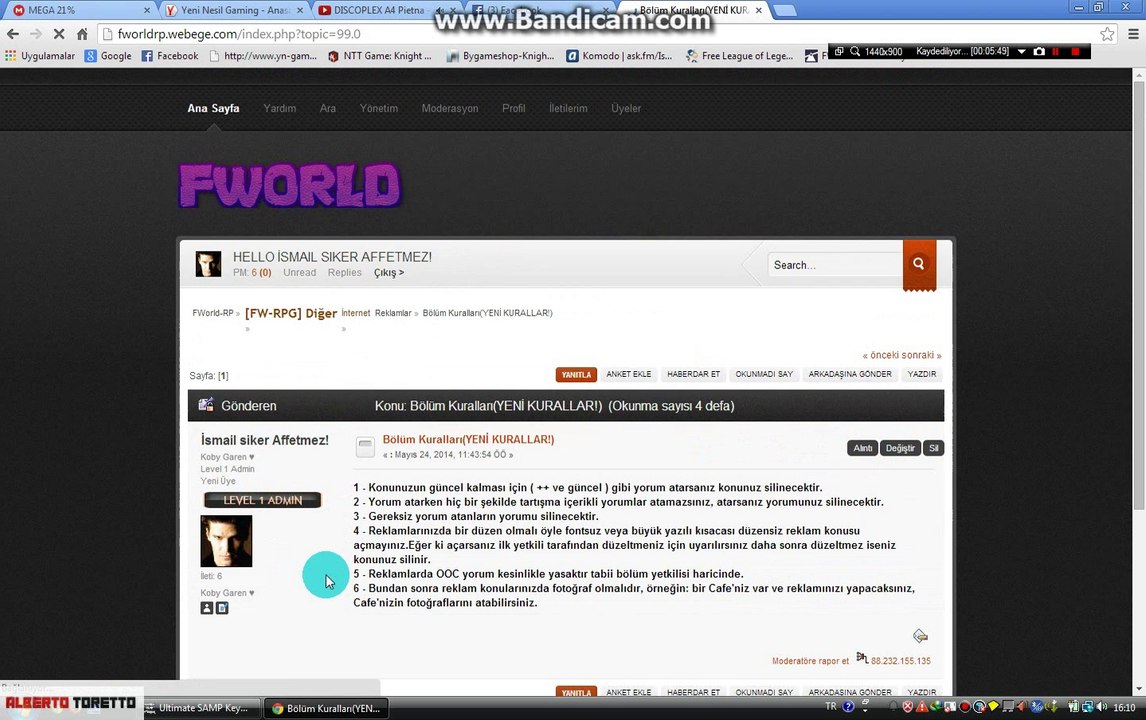This screenshot has width=1146, height=720.
Task: Click the top ANKET EKLE button
Action: point(629,374)
